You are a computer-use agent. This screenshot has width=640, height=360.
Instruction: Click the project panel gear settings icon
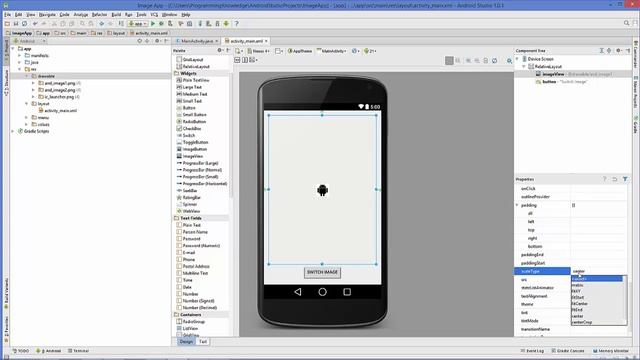coord(157,41)
